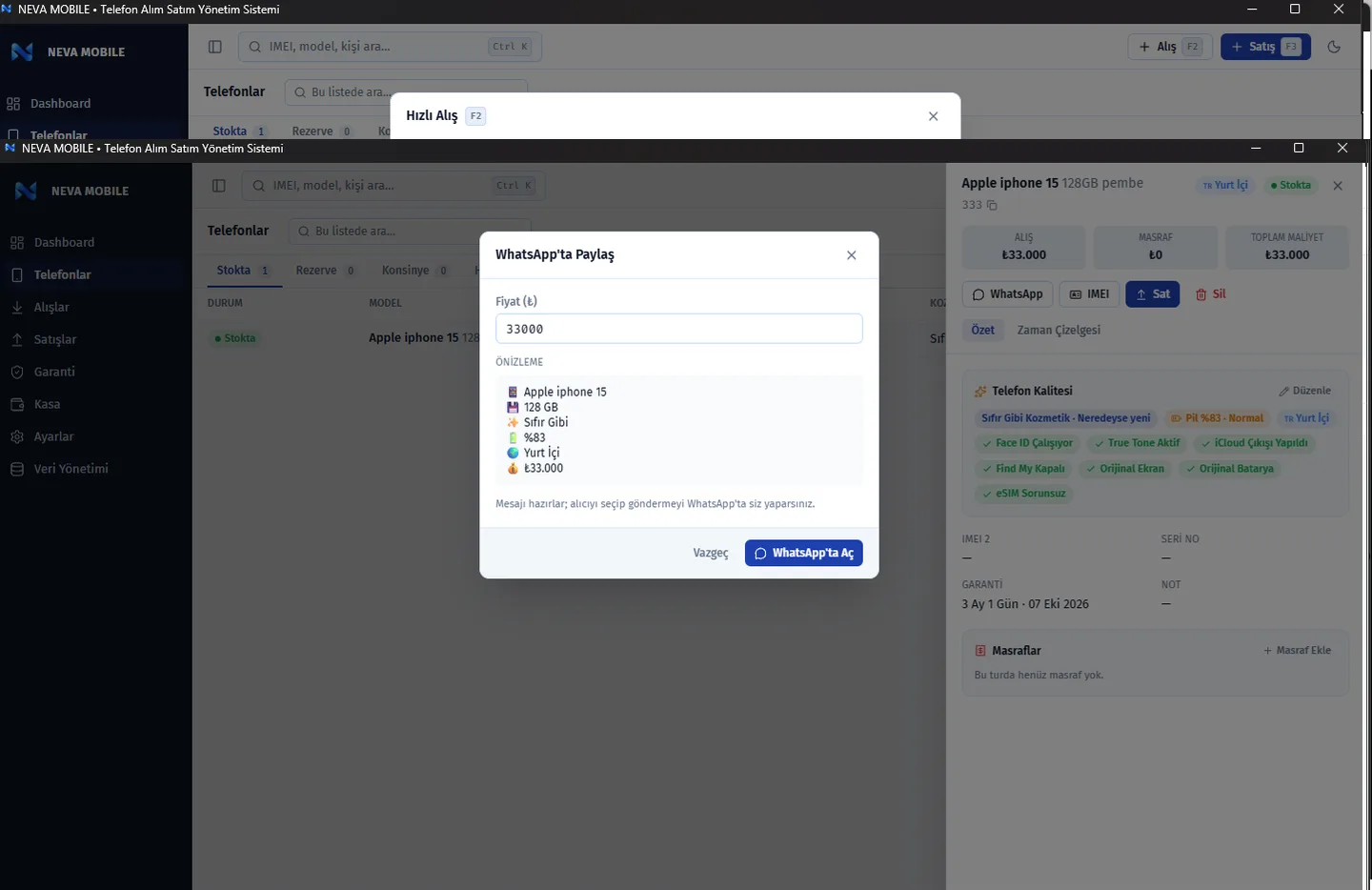Screen dimensions: 1372x890
Task: Focus the global search field in the background window
Action: 390,47
